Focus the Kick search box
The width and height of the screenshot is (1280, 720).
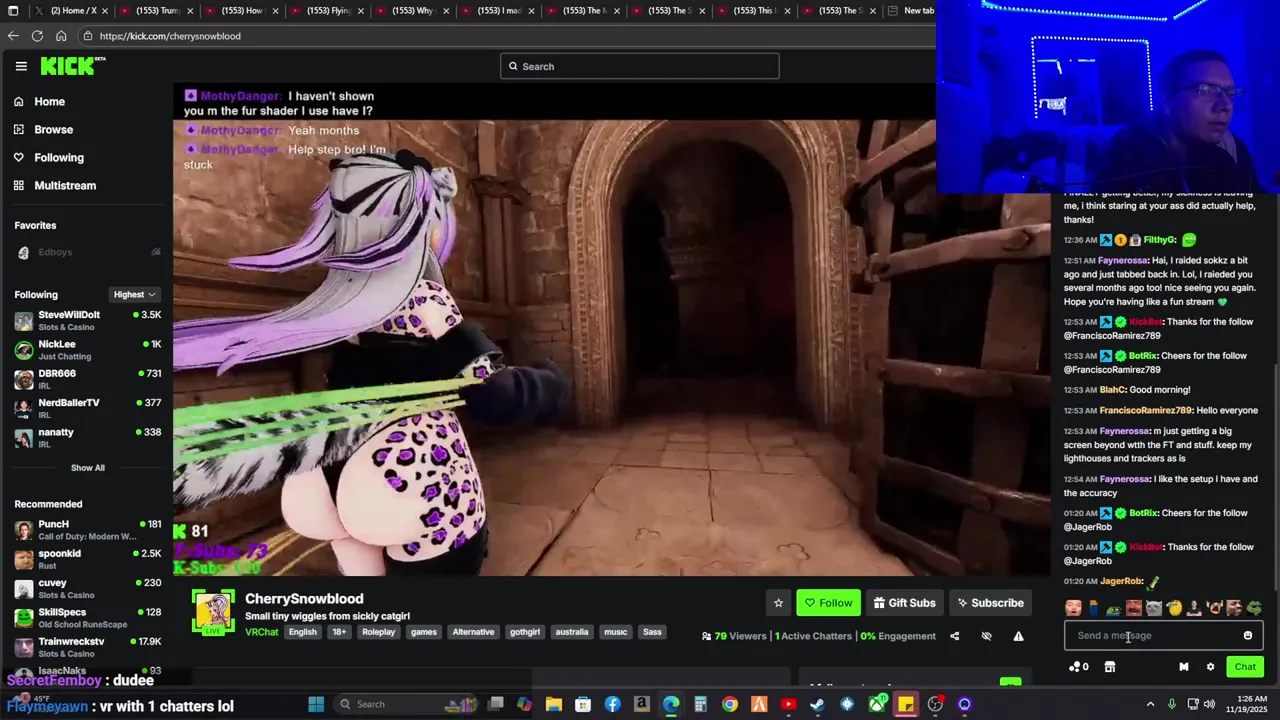(640, 66)
